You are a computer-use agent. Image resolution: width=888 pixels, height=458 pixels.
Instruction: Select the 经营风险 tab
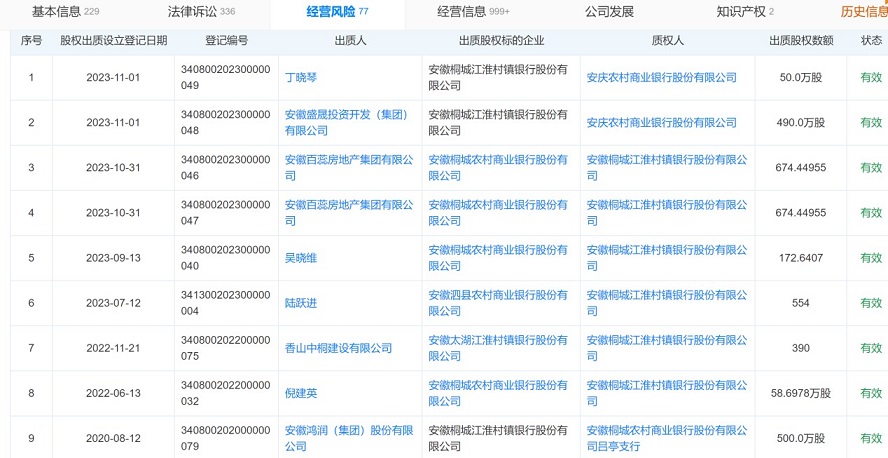(337, 11)
